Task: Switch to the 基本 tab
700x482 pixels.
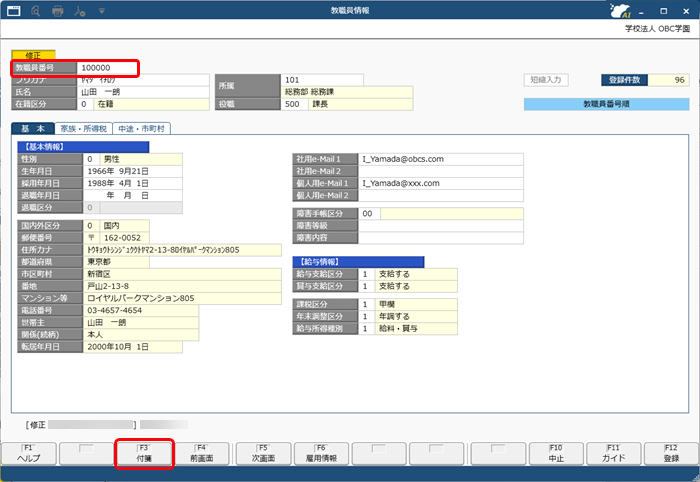Action: 33,129
